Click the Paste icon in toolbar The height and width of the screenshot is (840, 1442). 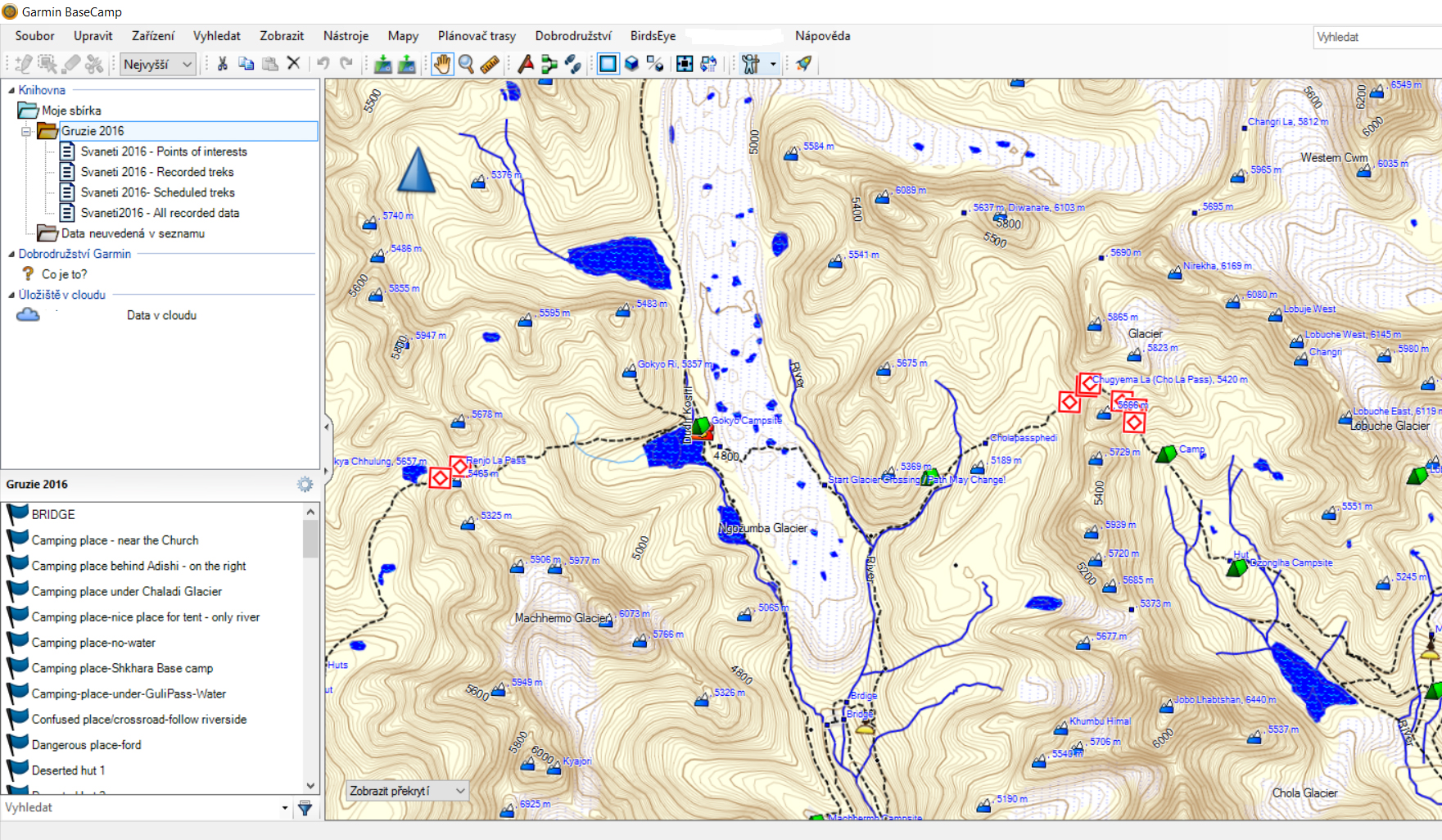[269, 64]
